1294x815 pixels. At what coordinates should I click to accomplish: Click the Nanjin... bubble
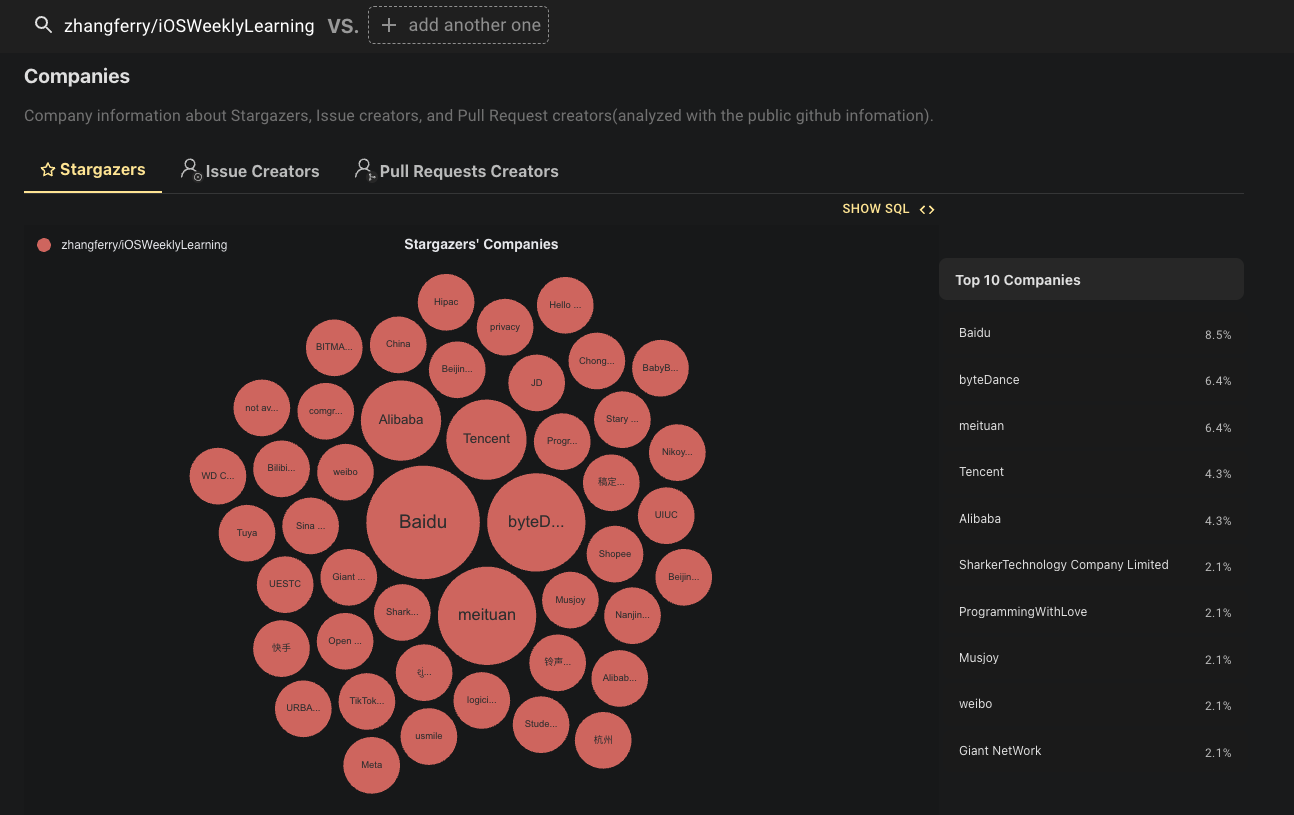tap(632, 615)
